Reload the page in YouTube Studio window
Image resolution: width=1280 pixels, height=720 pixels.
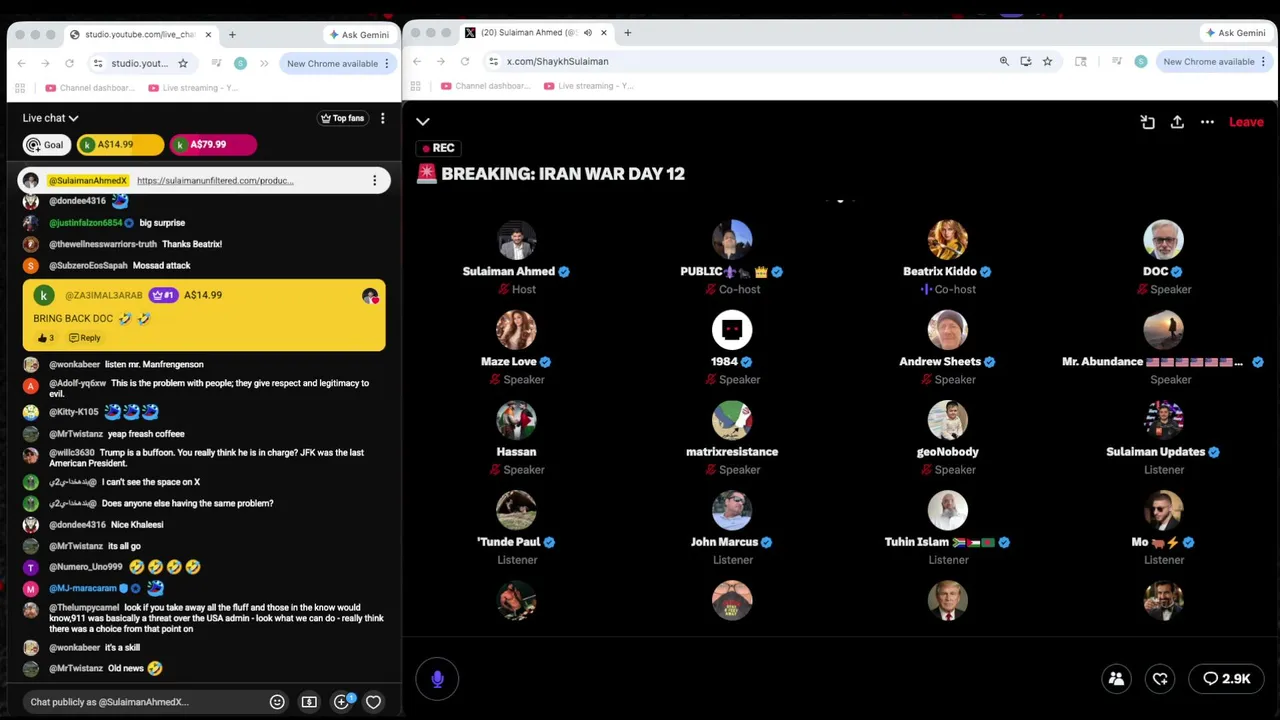pyautogui.click(x=69, y=63)
